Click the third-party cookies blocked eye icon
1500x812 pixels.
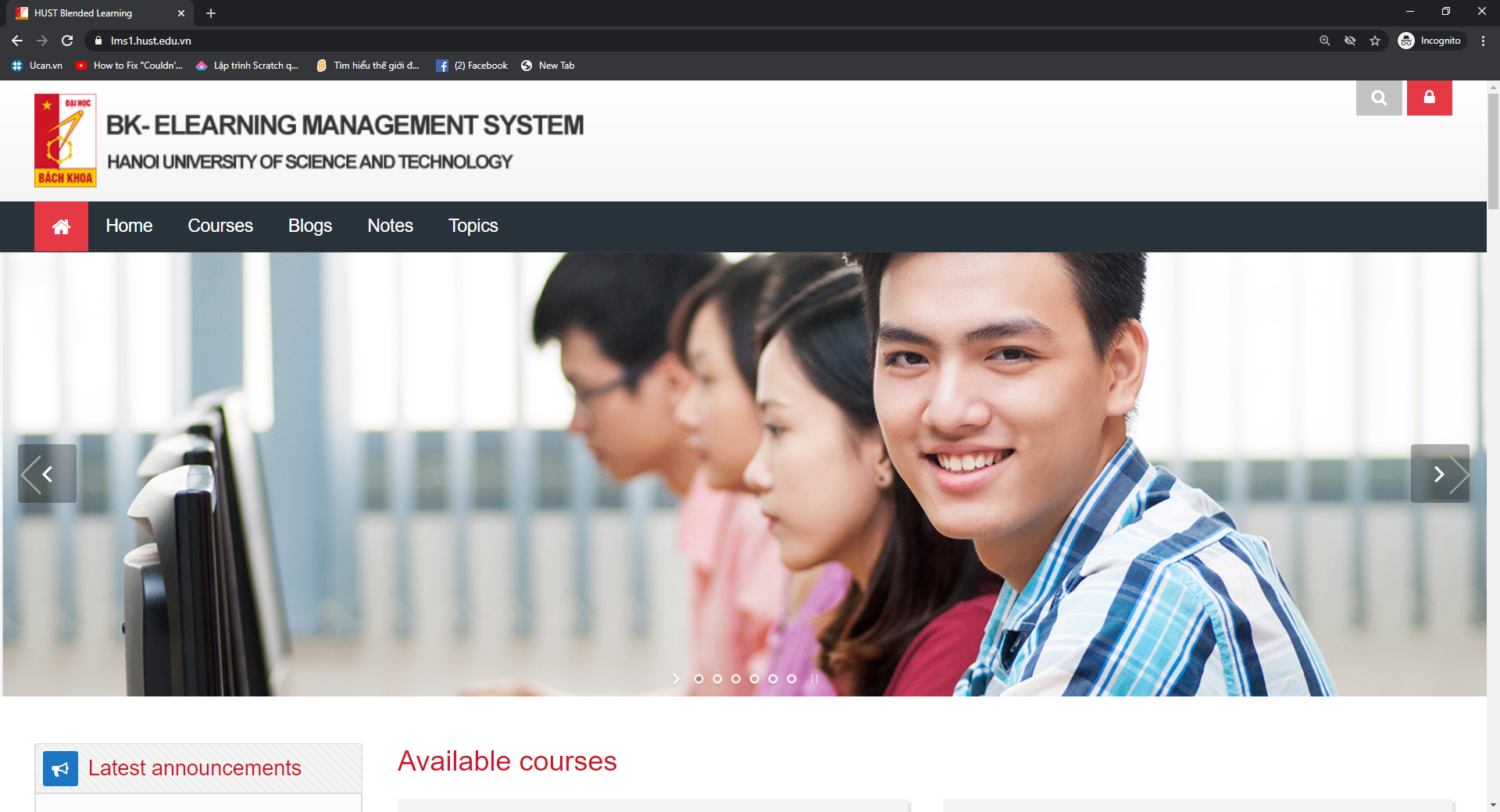[x=1350, y=41]
